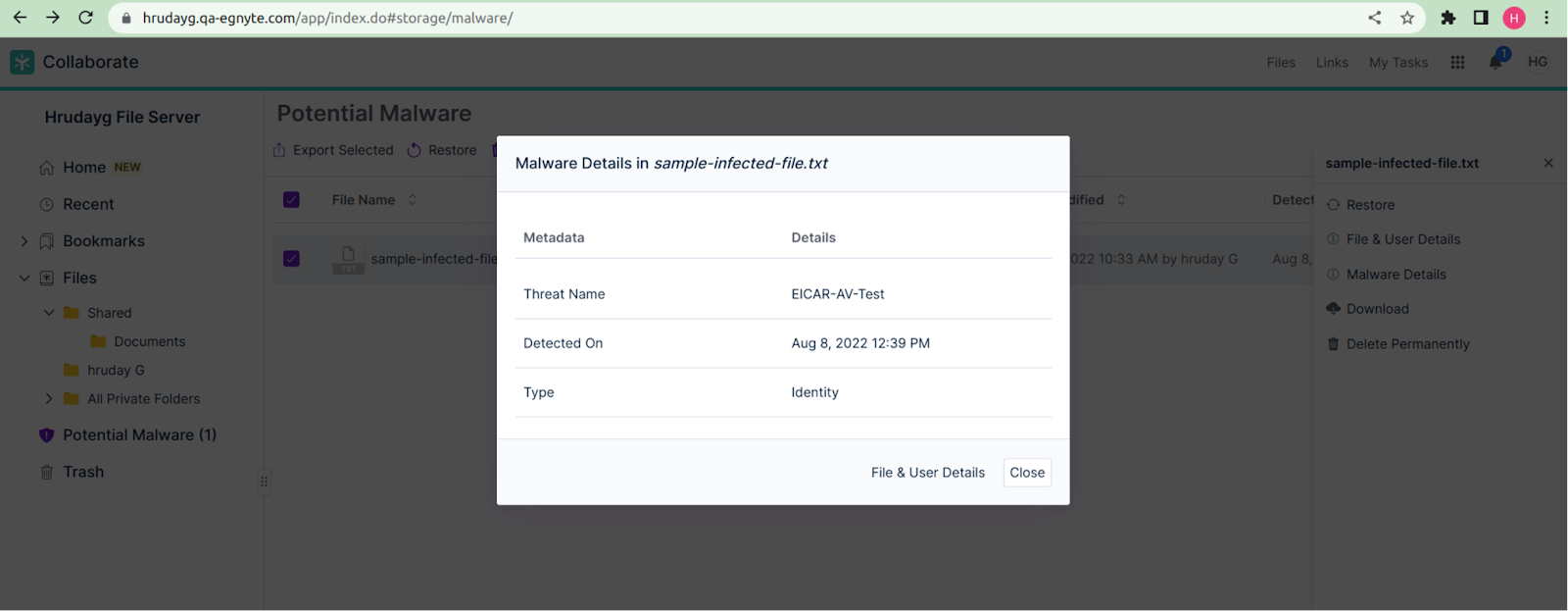Click the Collaborate logo icon
The width and height of the screenshot is (1568, 611).
coord(22,62)
